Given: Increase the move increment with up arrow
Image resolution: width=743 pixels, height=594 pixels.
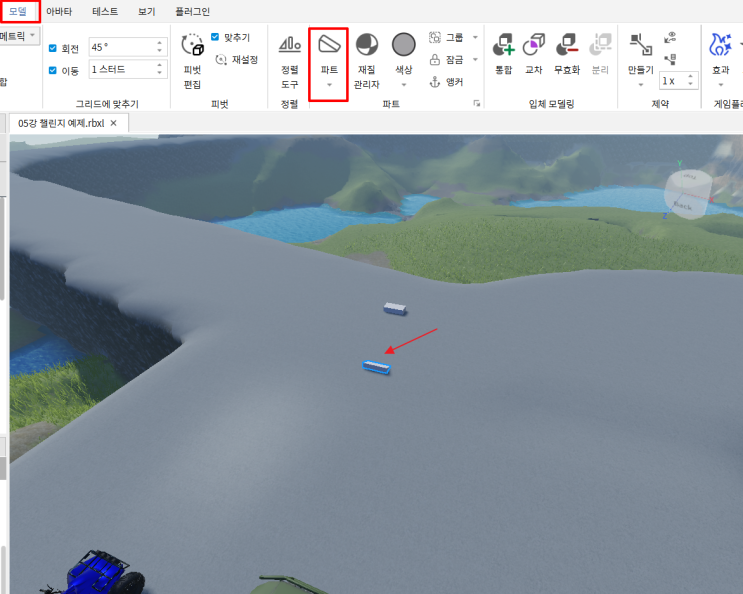Looking at the screenshot, I should [160, 65].
